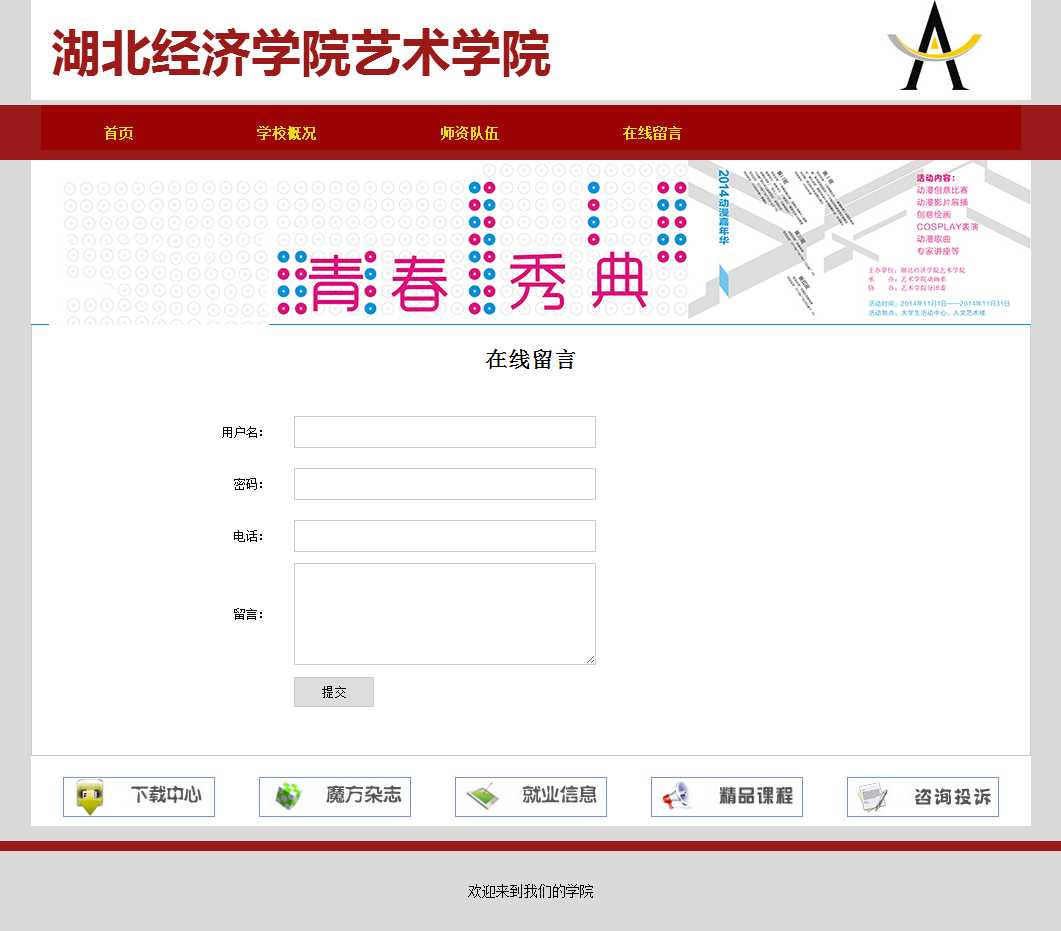Focus the 用户名 input field
Image resolution: width=1061 pixels, height=931 pixels.
tap(444, 432)
